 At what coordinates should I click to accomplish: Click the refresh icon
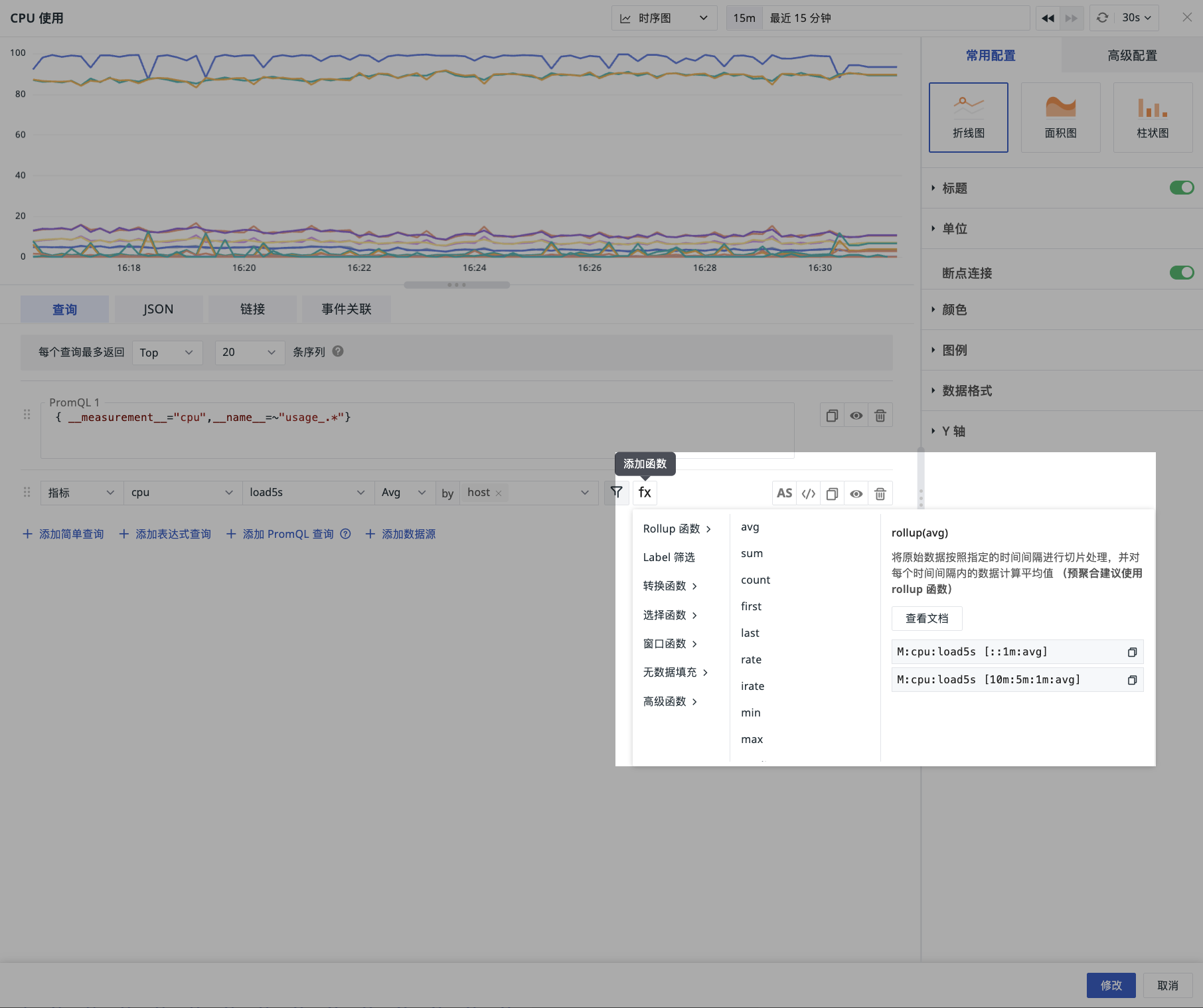(1103, 18)
